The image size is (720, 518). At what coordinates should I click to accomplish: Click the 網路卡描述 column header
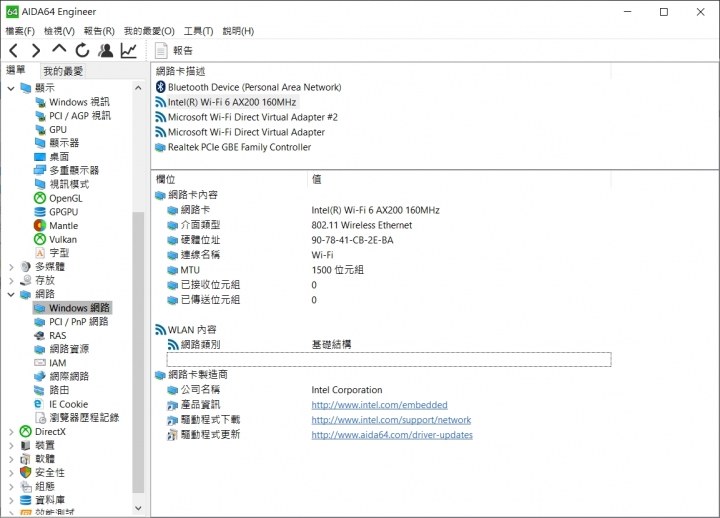coord(381,71)
